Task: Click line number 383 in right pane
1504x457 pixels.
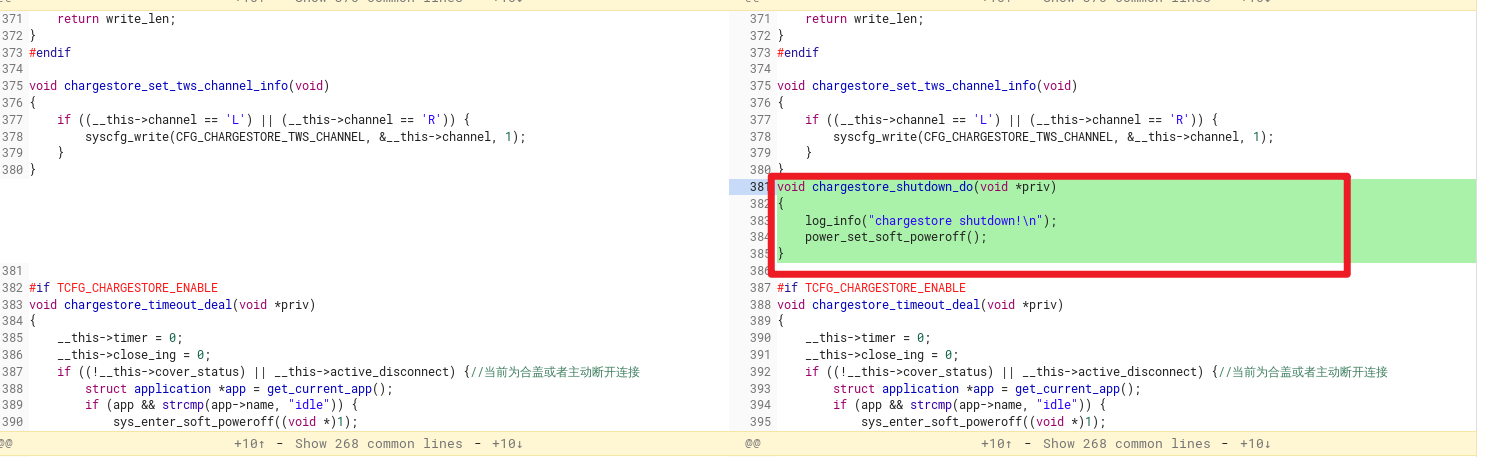Action: click(759, 221)
